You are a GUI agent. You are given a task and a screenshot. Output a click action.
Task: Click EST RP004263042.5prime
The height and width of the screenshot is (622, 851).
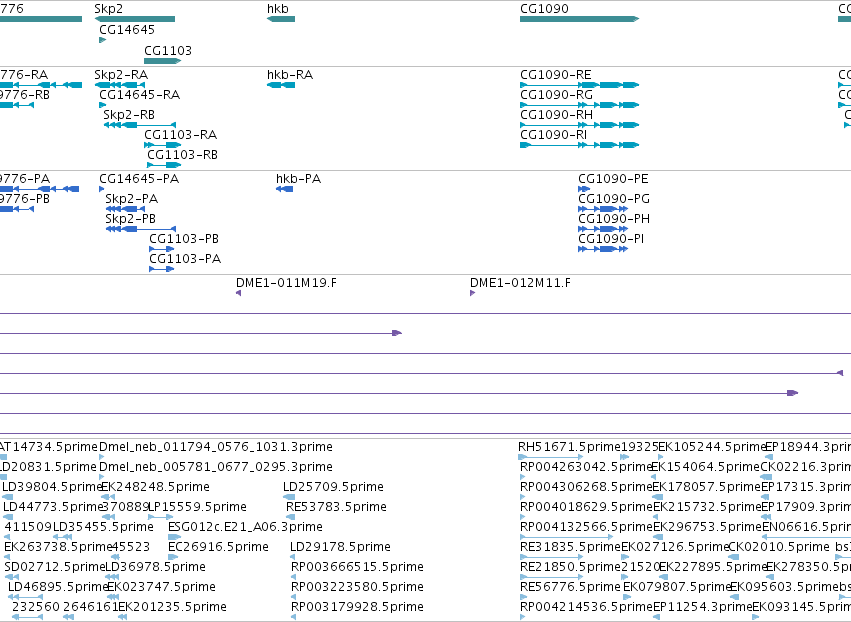pos(586,467)
